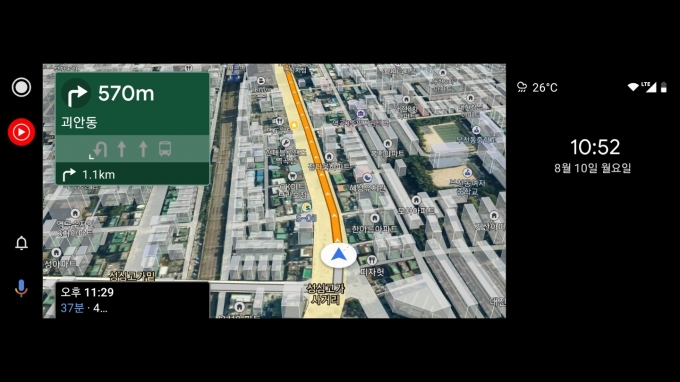The height and width of the screenshot is (382, 680).
Task: Select the right-turn arrow beside 570m
Action: point(77,95)
